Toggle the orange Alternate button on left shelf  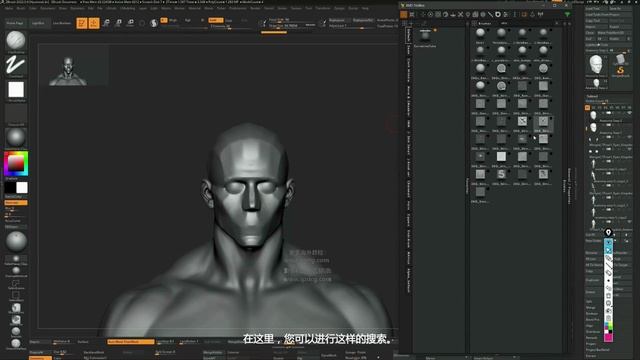(16, 202)
